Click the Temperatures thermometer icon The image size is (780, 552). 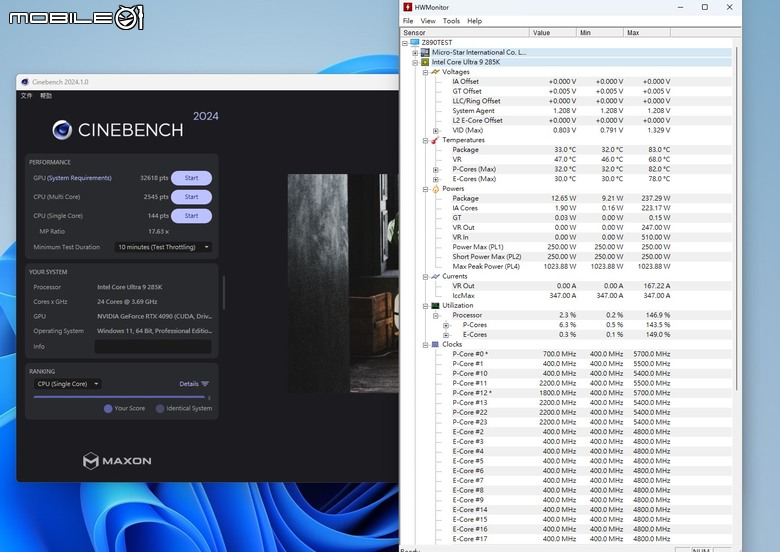click(x=435, y=140)
